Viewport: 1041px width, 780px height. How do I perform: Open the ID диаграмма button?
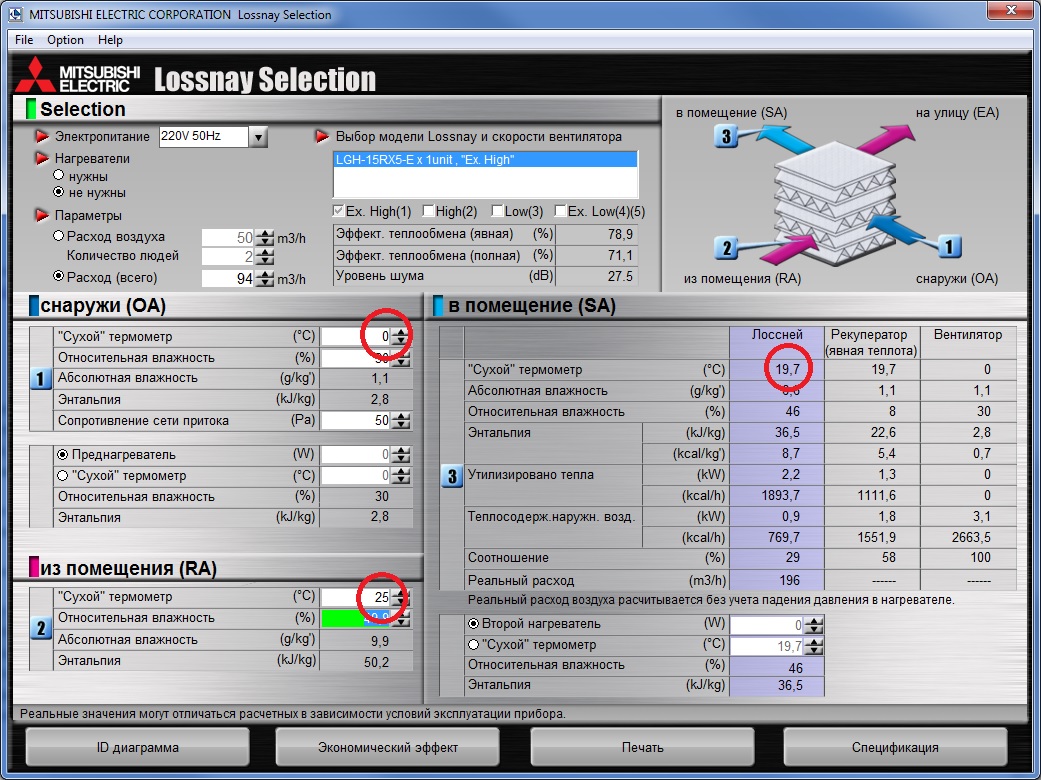click(137, 747)
